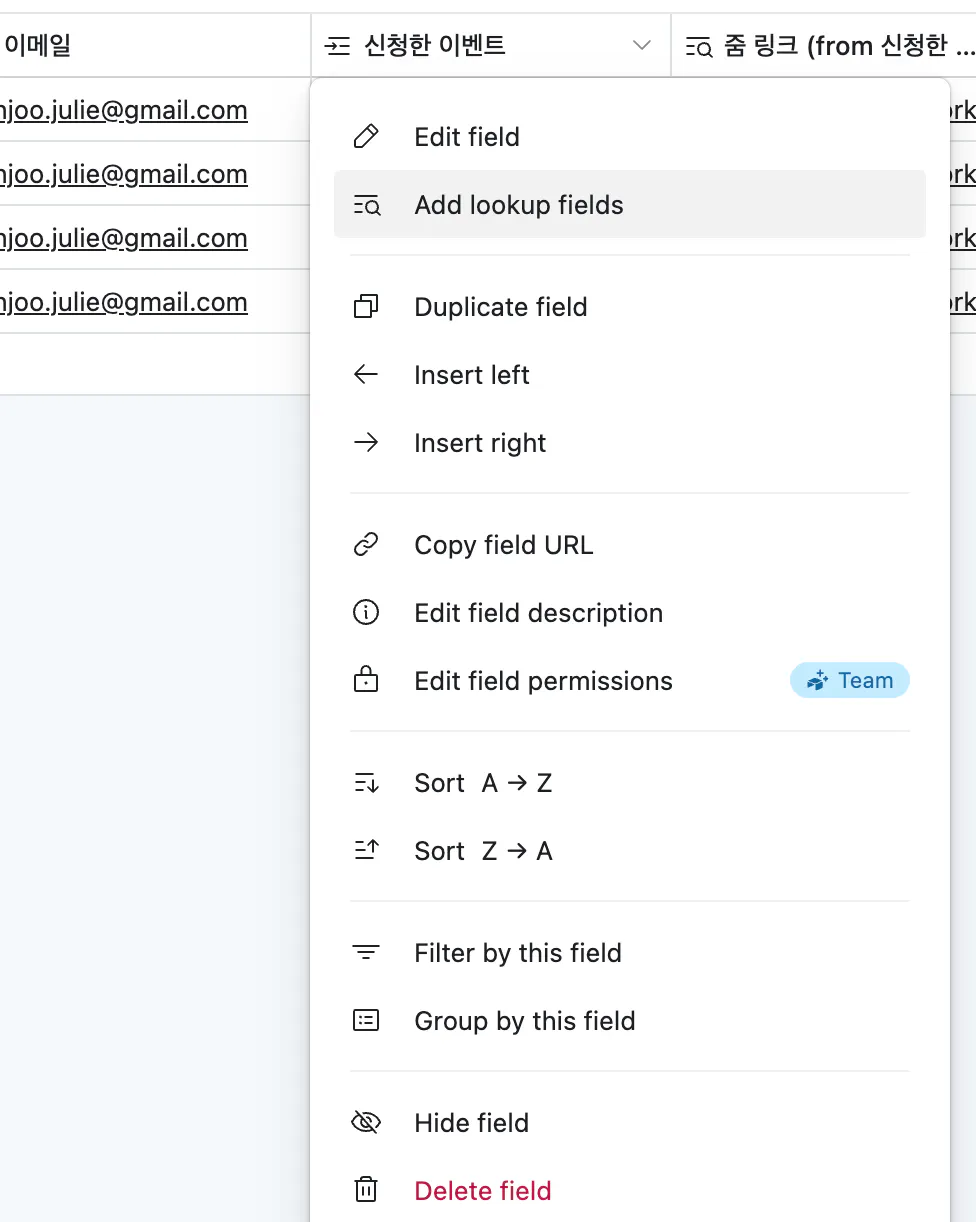Image resolution: width=976 pixels, height=1222 pixels.
Task: Click the left arrow Insert left icon
Action: coord(367,375)
